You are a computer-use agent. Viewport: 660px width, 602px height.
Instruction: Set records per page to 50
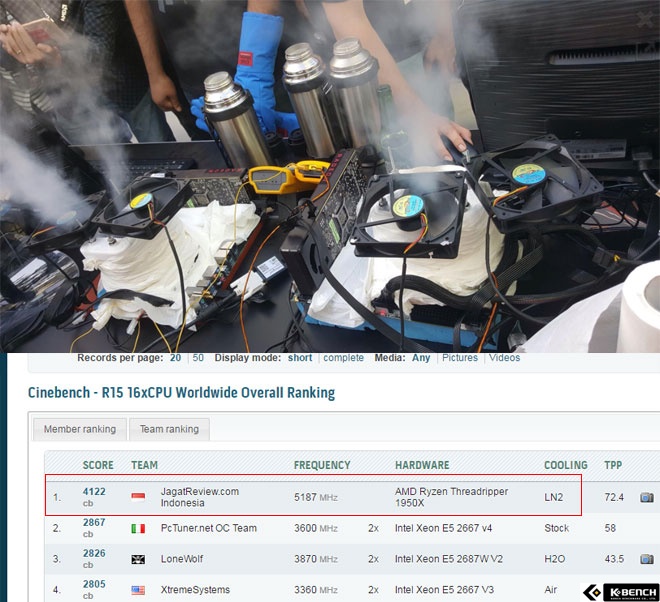click(198, 358)
